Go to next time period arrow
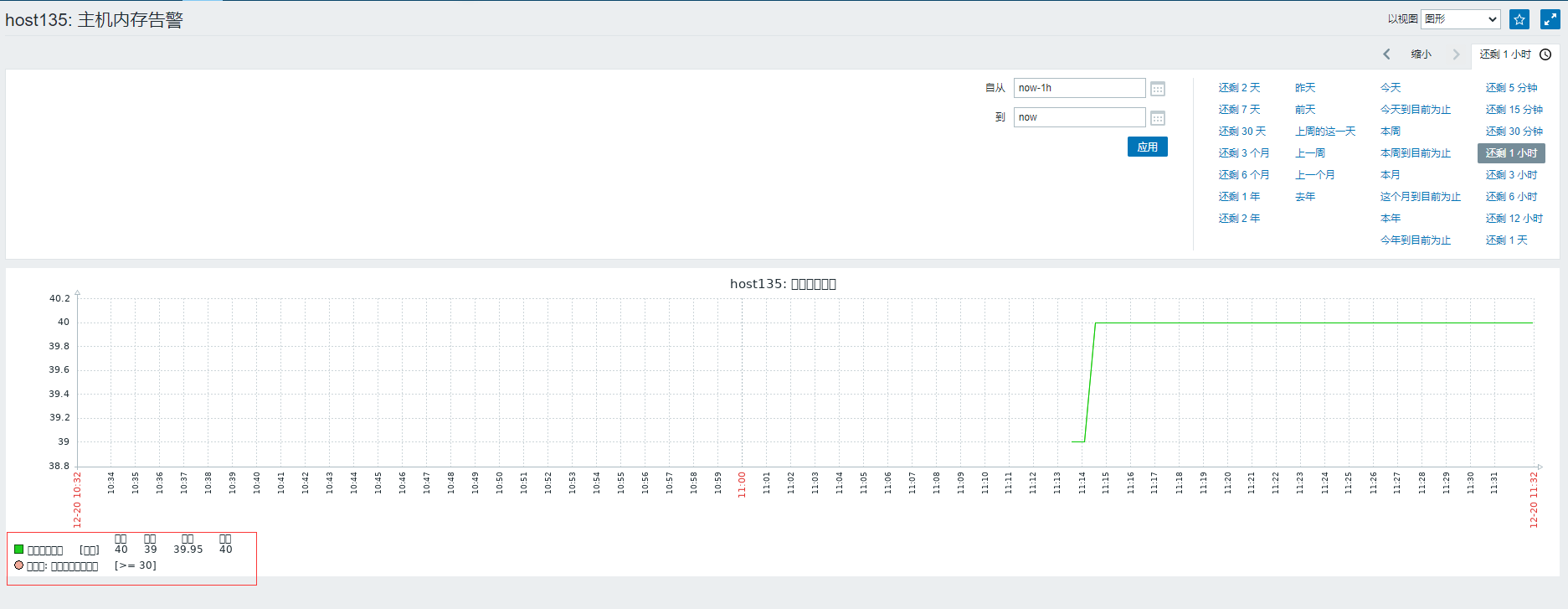The height and width of the screenshot is (609, 1568). (1456, 54)
